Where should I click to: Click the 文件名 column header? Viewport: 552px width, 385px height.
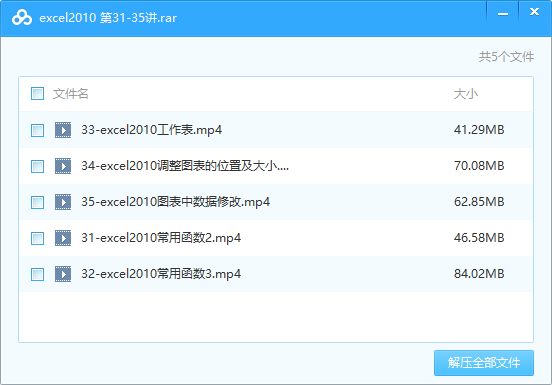pyautogui.click(x=70, y=94)
